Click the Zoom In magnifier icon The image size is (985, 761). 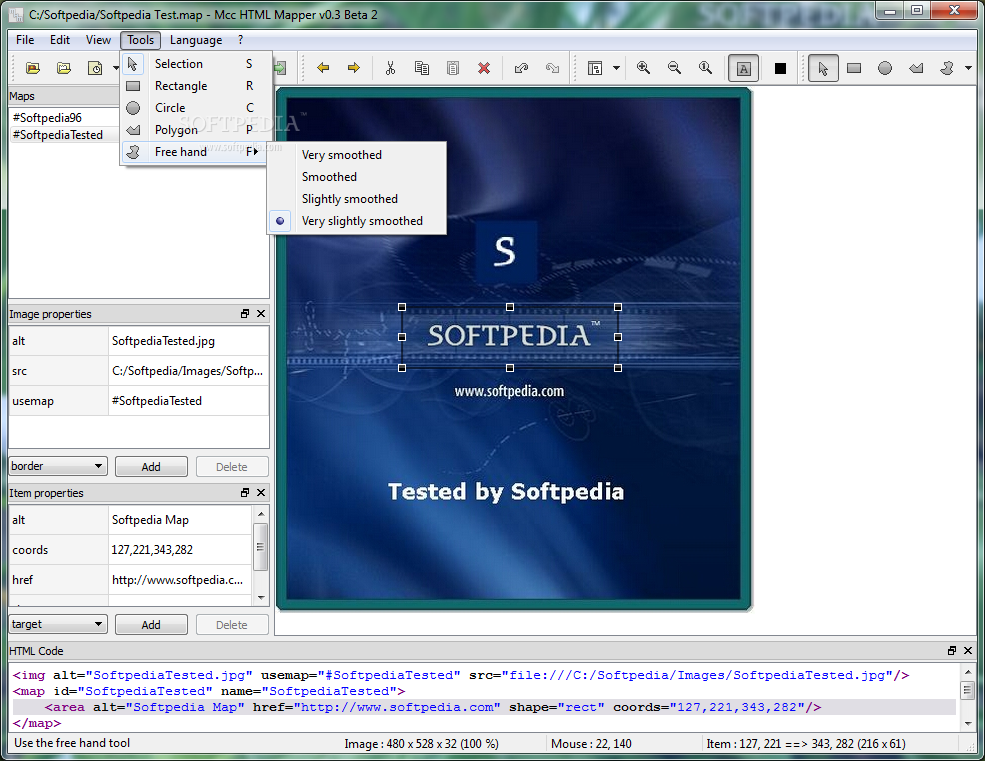[643, 68]
